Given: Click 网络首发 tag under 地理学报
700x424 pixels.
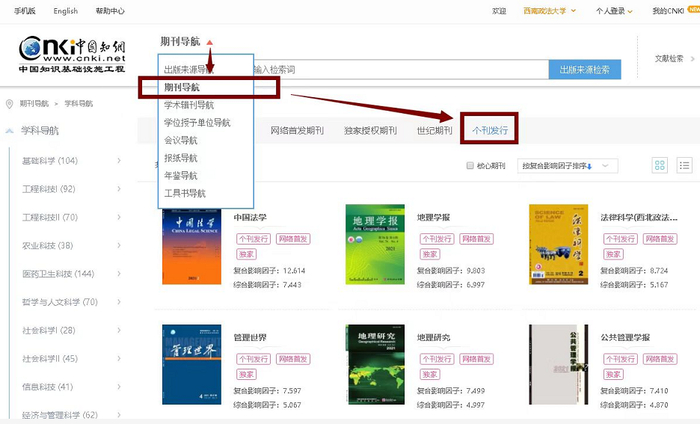Looking at the screenshot, I should [476, 239].
